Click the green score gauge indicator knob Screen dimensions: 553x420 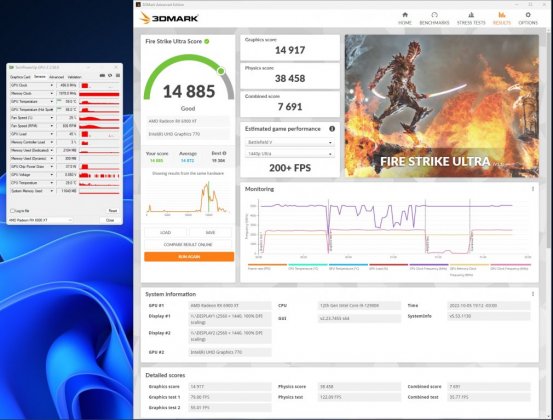[x=221, y=71]
